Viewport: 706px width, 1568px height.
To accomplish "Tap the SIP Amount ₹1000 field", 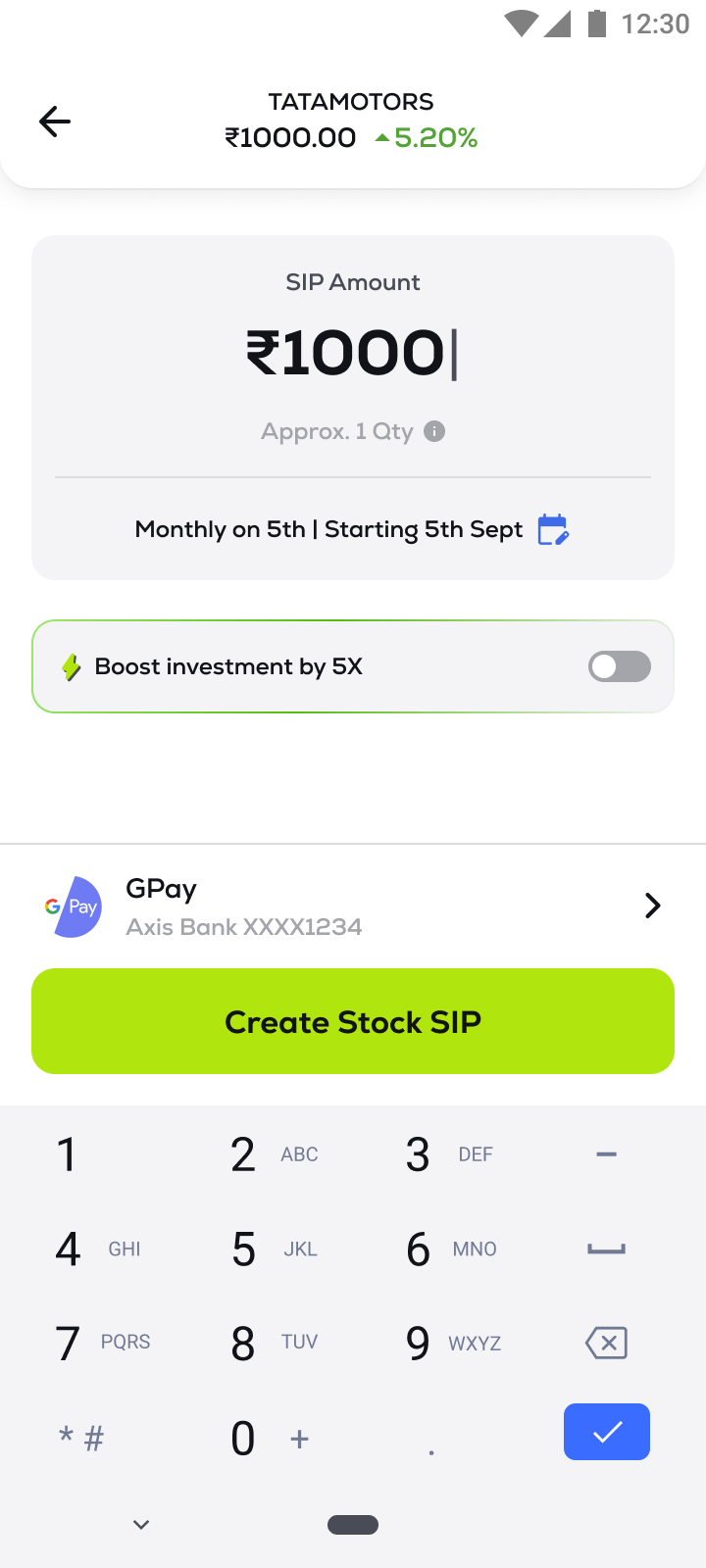I will click(351, 353).
